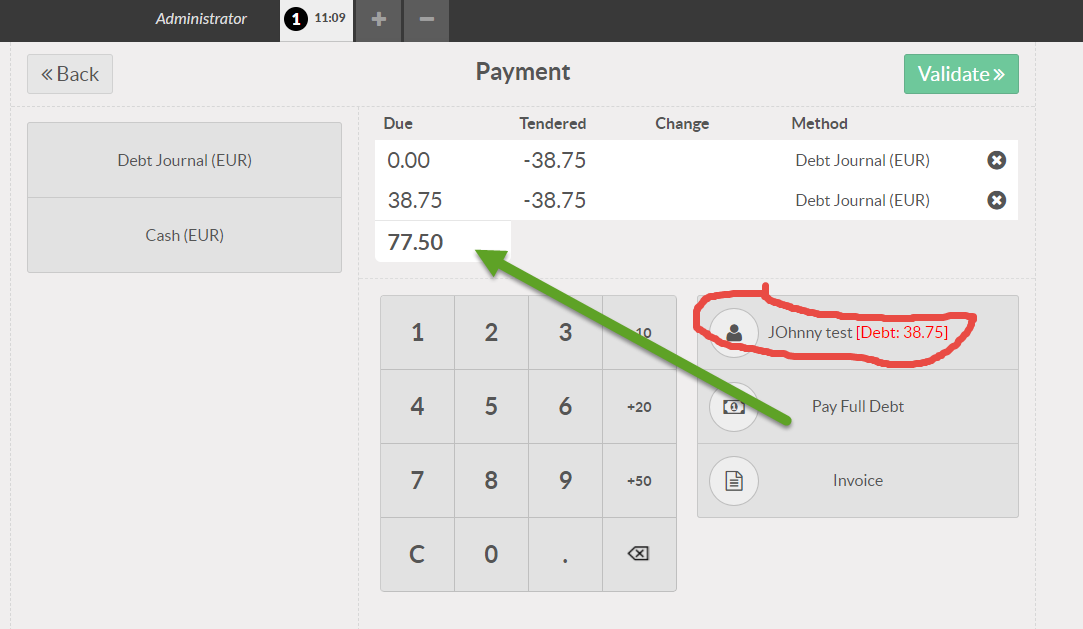
Task: Validate the payment
Action: (960, 73)
